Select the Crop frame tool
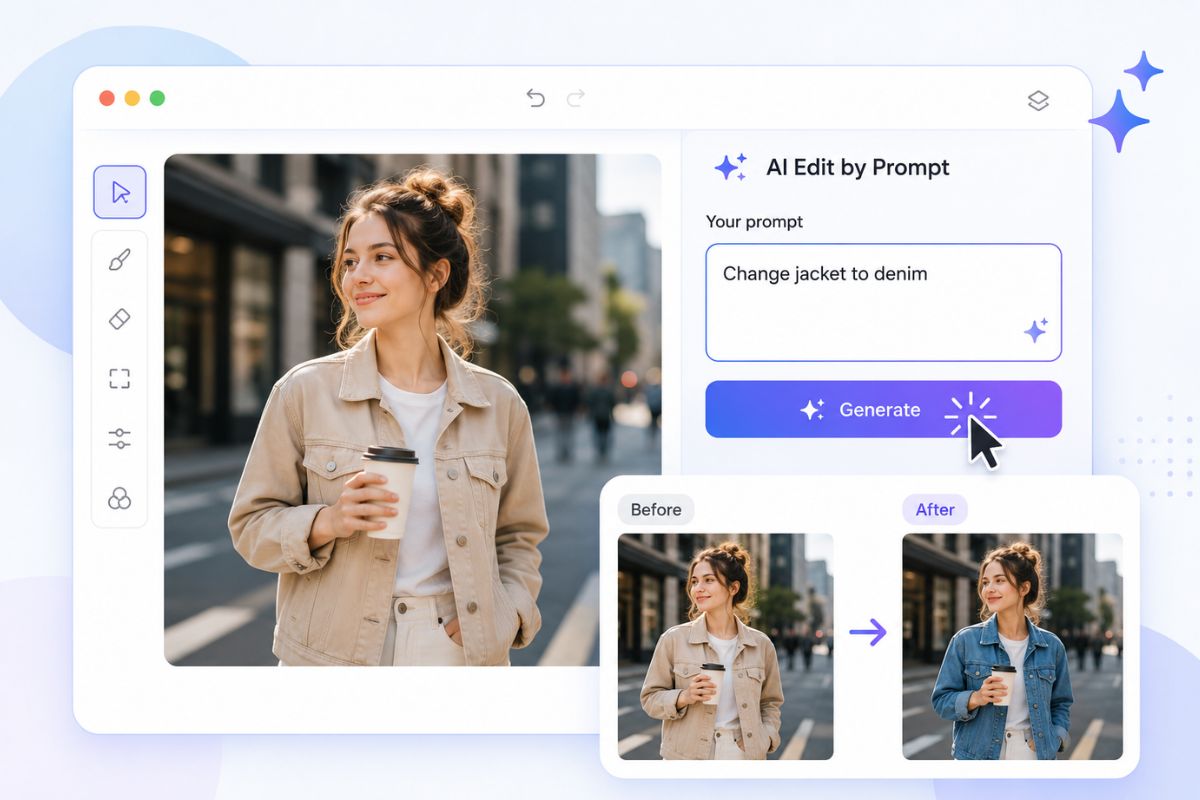Screen dimensions: 1200x800 pos(119,379)
